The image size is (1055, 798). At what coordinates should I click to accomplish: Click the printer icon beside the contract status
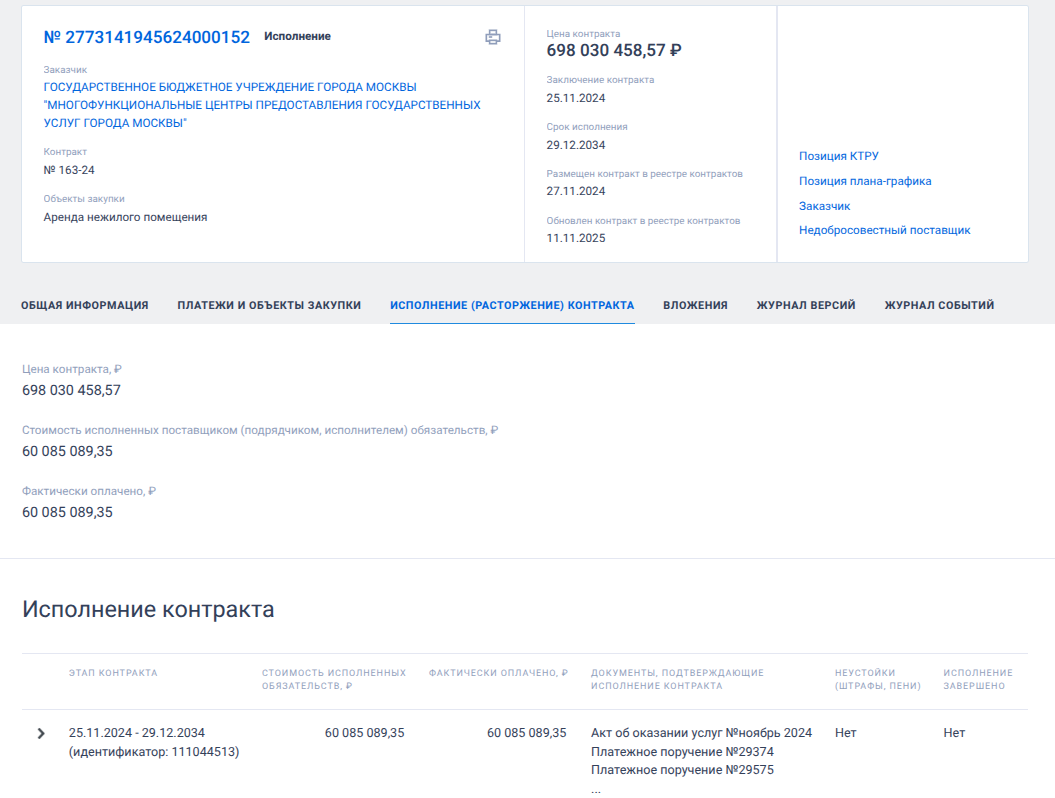point(492,37)
